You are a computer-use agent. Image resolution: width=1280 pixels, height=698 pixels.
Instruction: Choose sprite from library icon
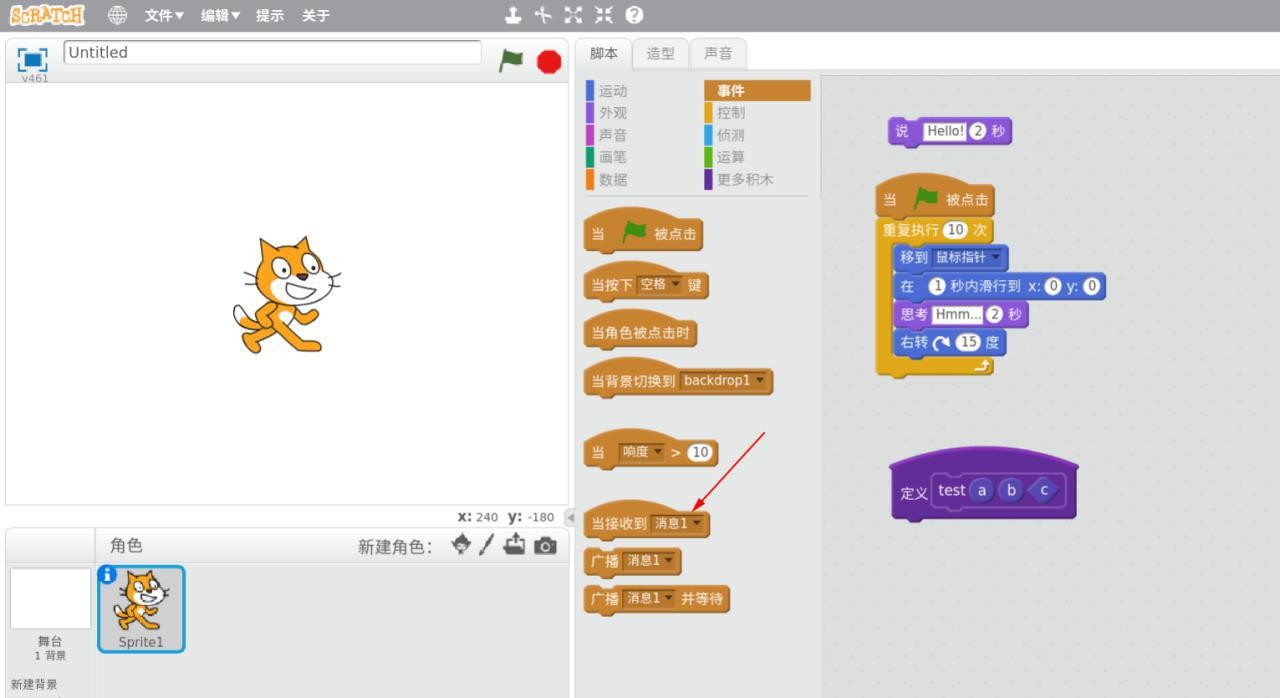point(461,545)
